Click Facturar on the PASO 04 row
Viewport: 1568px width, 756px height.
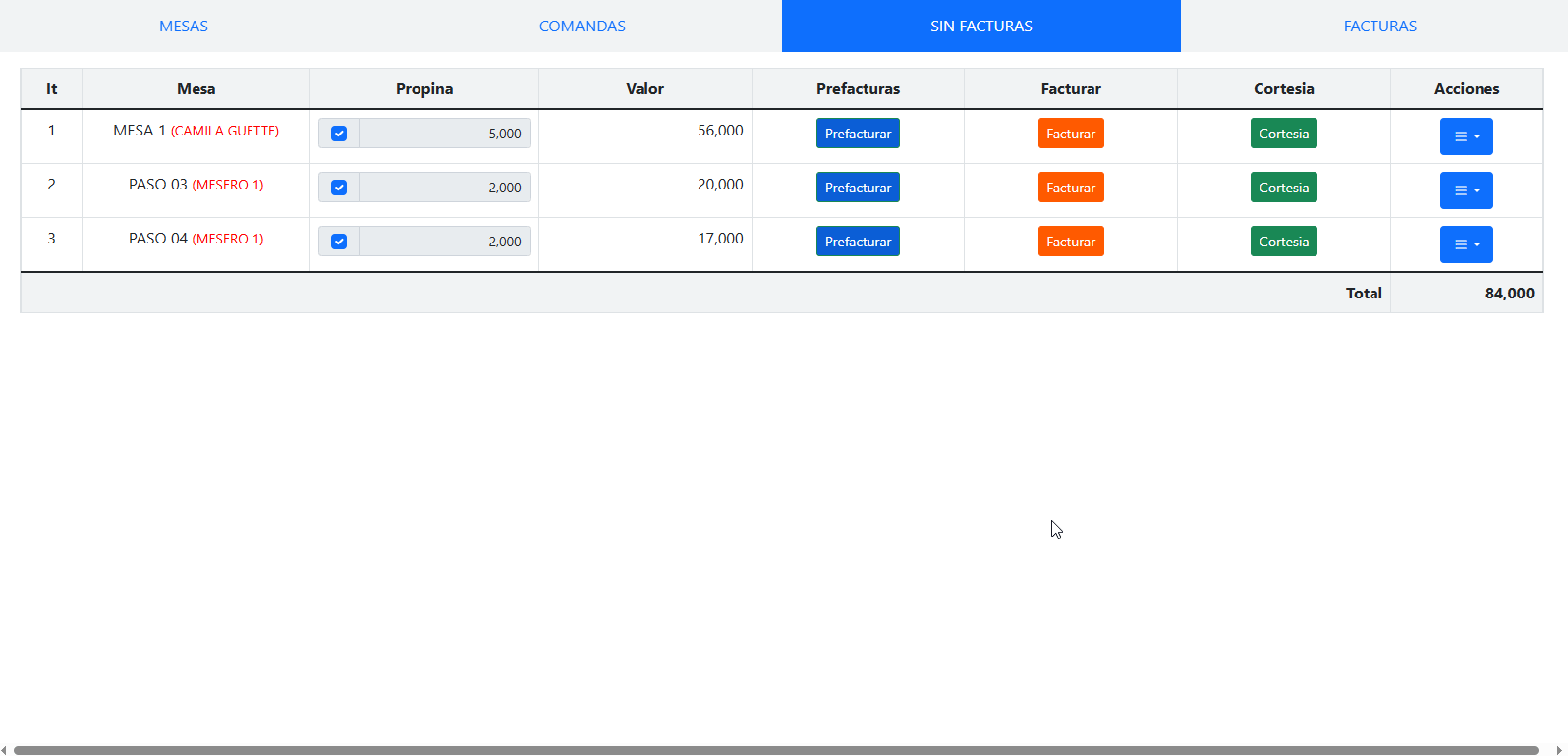tap(1070, 242)
